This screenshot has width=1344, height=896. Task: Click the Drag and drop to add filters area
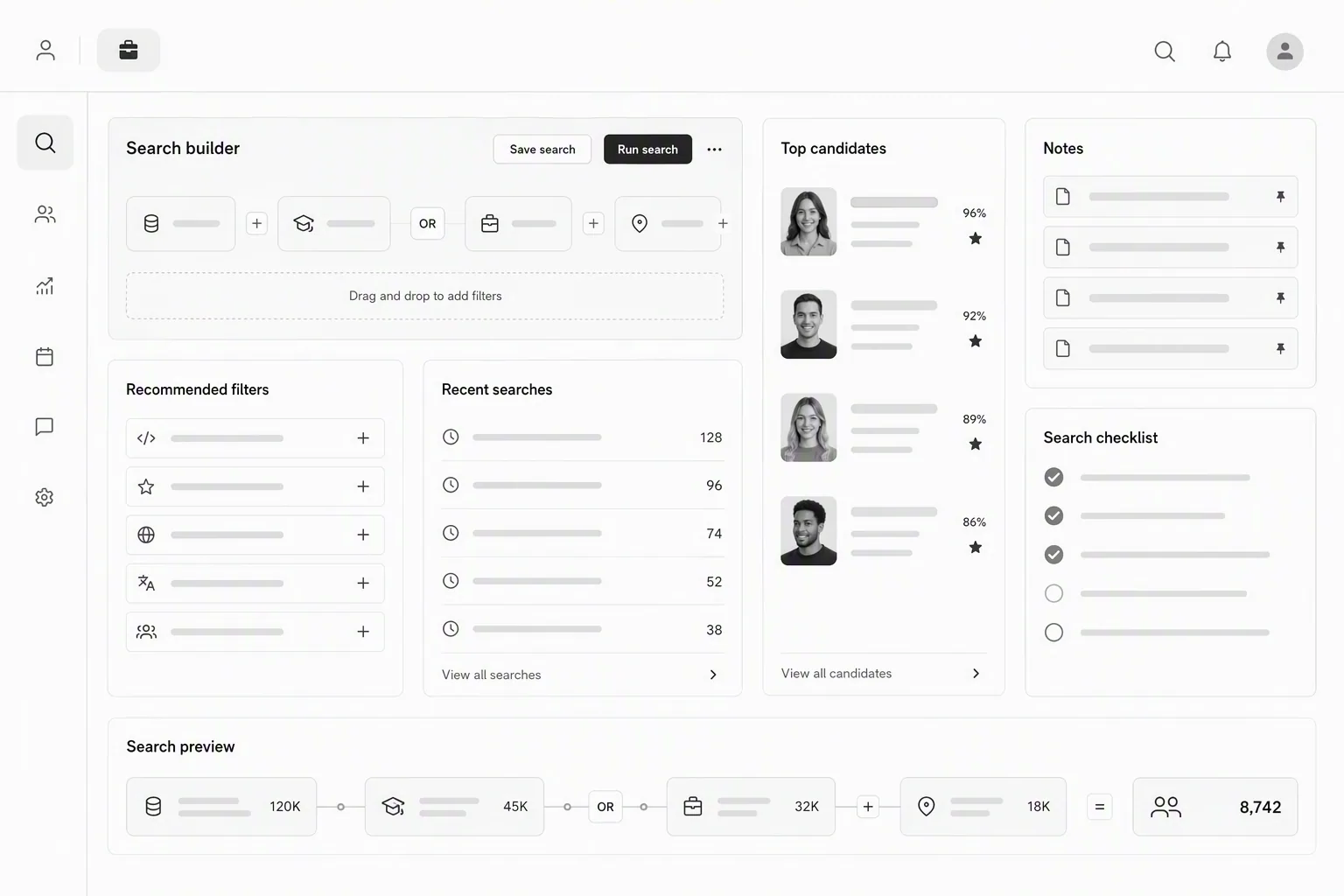(425, 296)
